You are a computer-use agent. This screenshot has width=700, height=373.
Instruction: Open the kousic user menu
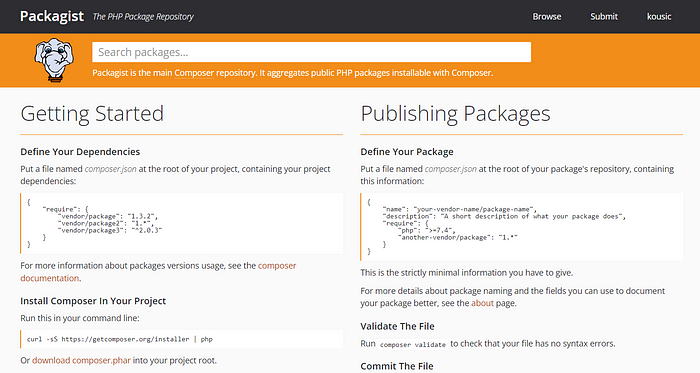pos(659,17)
